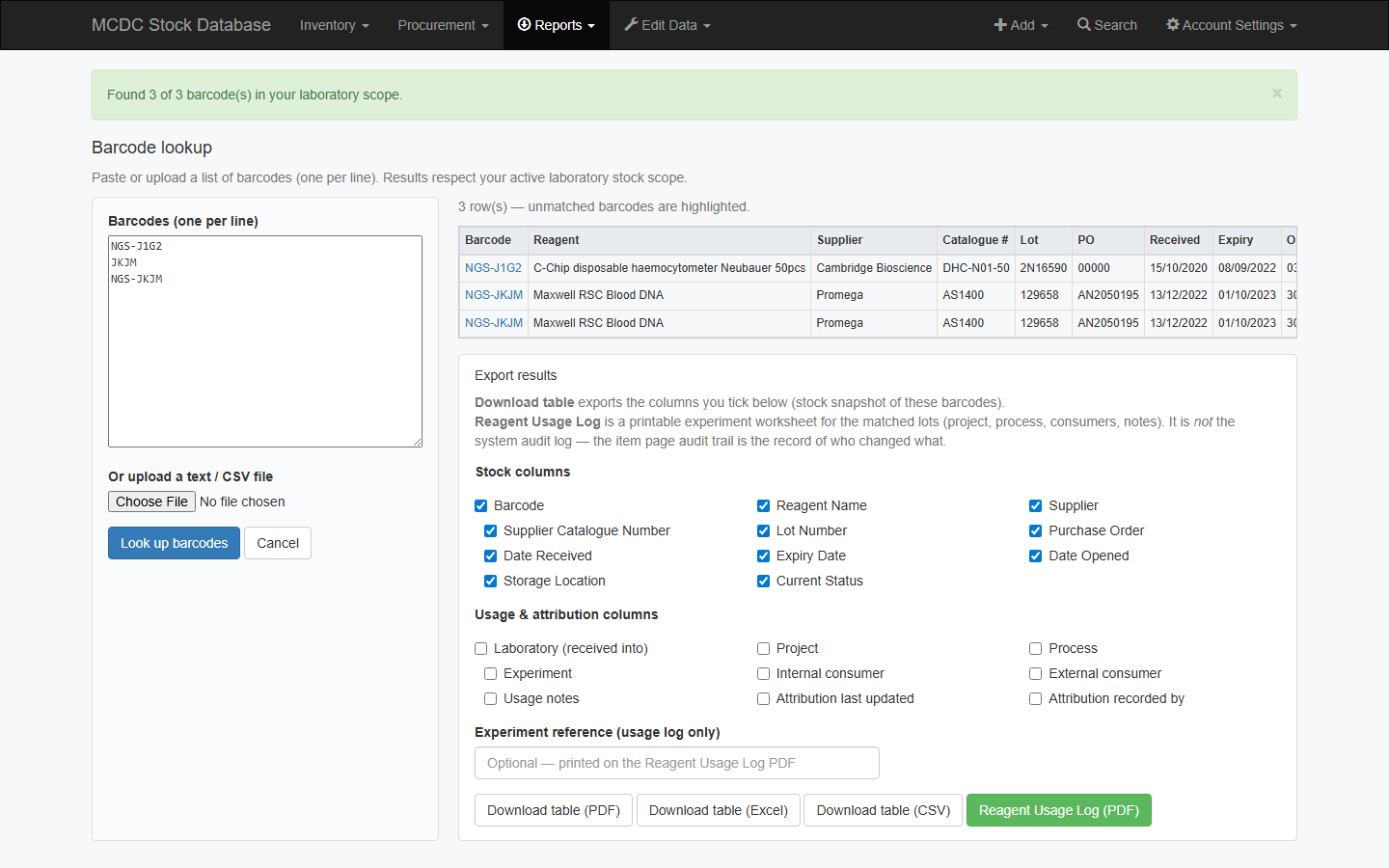Click the Cancel button
The image size is (1389, 868).
[278, 543]
